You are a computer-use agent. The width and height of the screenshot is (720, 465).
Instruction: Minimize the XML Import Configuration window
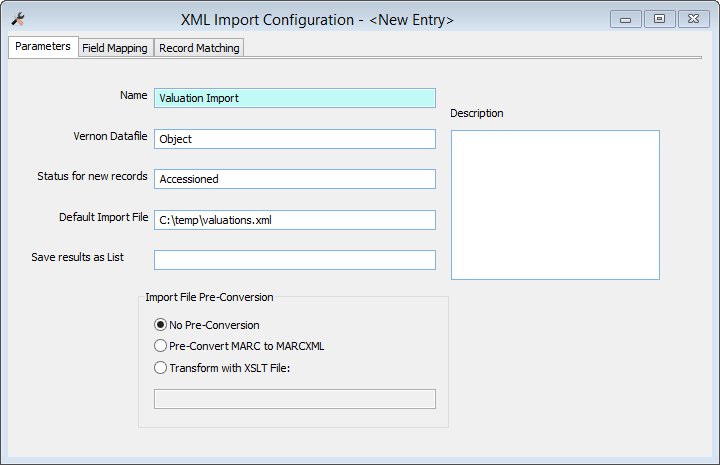tap(625, 19)
